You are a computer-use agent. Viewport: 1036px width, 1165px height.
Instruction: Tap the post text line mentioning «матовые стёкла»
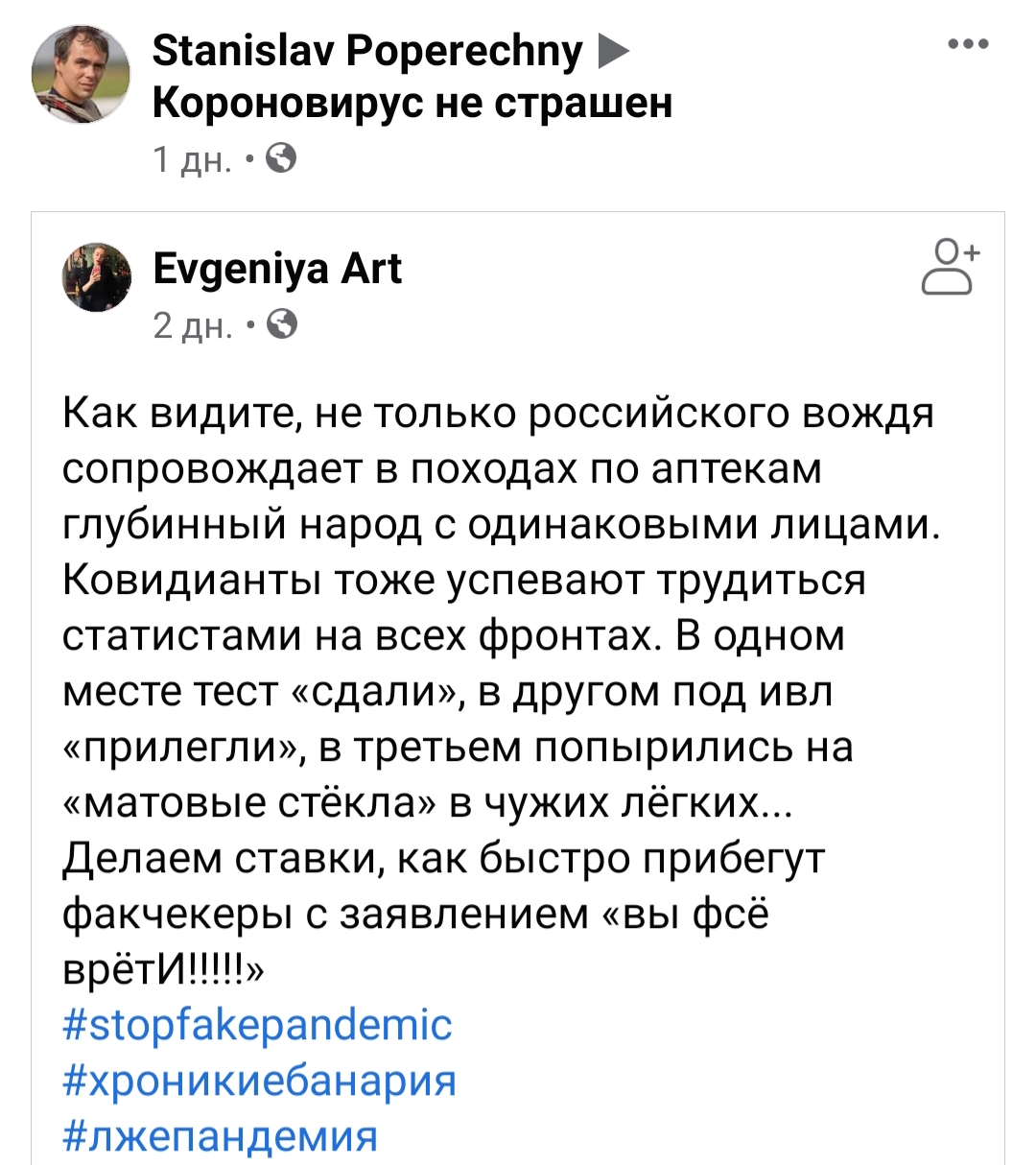[x=427, y=802]
